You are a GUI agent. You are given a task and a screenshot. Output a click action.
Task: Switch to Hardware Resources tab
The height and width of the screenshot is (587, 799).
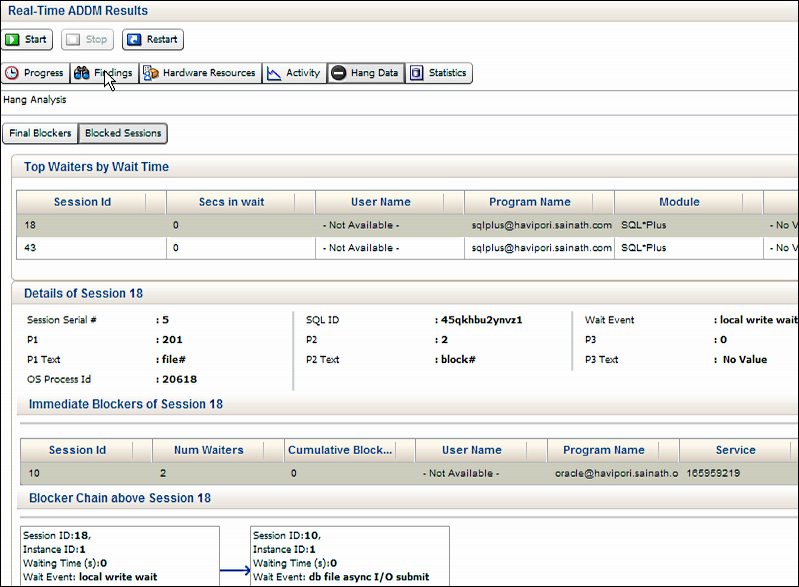200,73
